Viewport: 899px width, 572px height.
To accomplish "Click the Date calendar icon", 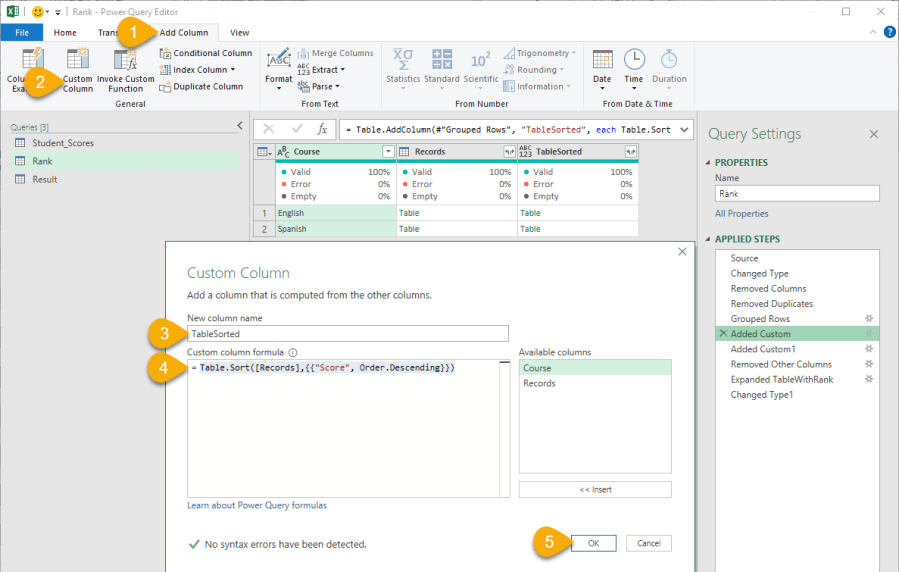I will [x=602, y=59].
